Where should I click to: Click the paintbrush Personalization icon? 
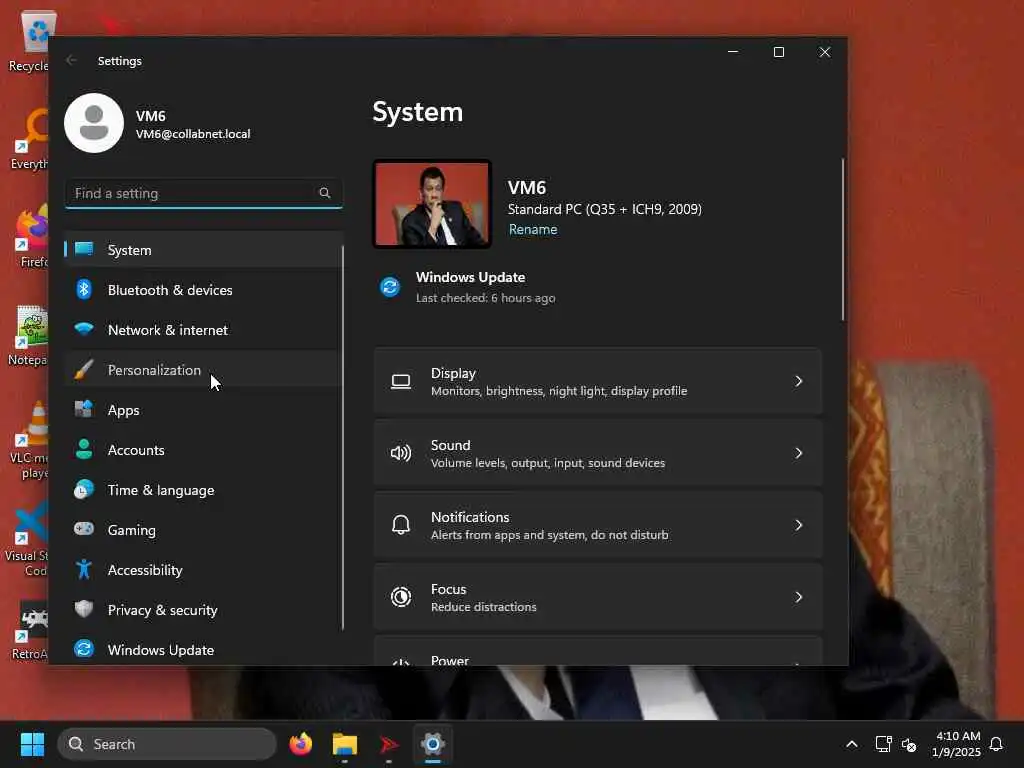[x=84, y=370]
